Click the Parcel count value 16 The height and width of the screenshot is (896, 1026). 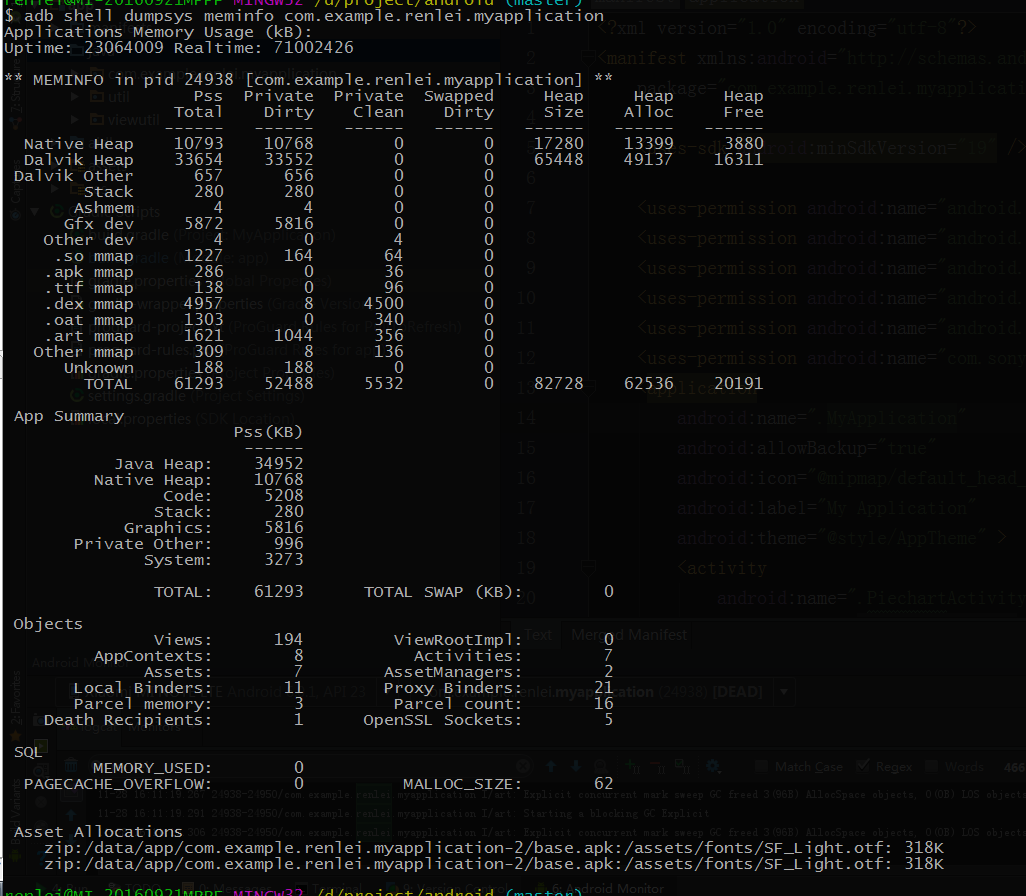coord(603,704)
